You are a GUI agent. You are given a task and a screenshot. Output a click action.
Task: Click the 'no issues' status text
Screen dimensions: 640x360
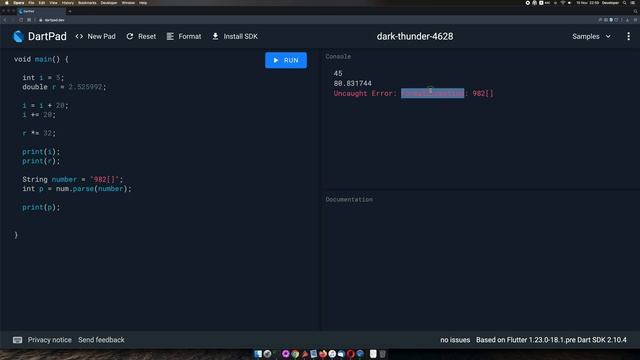(455, 340)
